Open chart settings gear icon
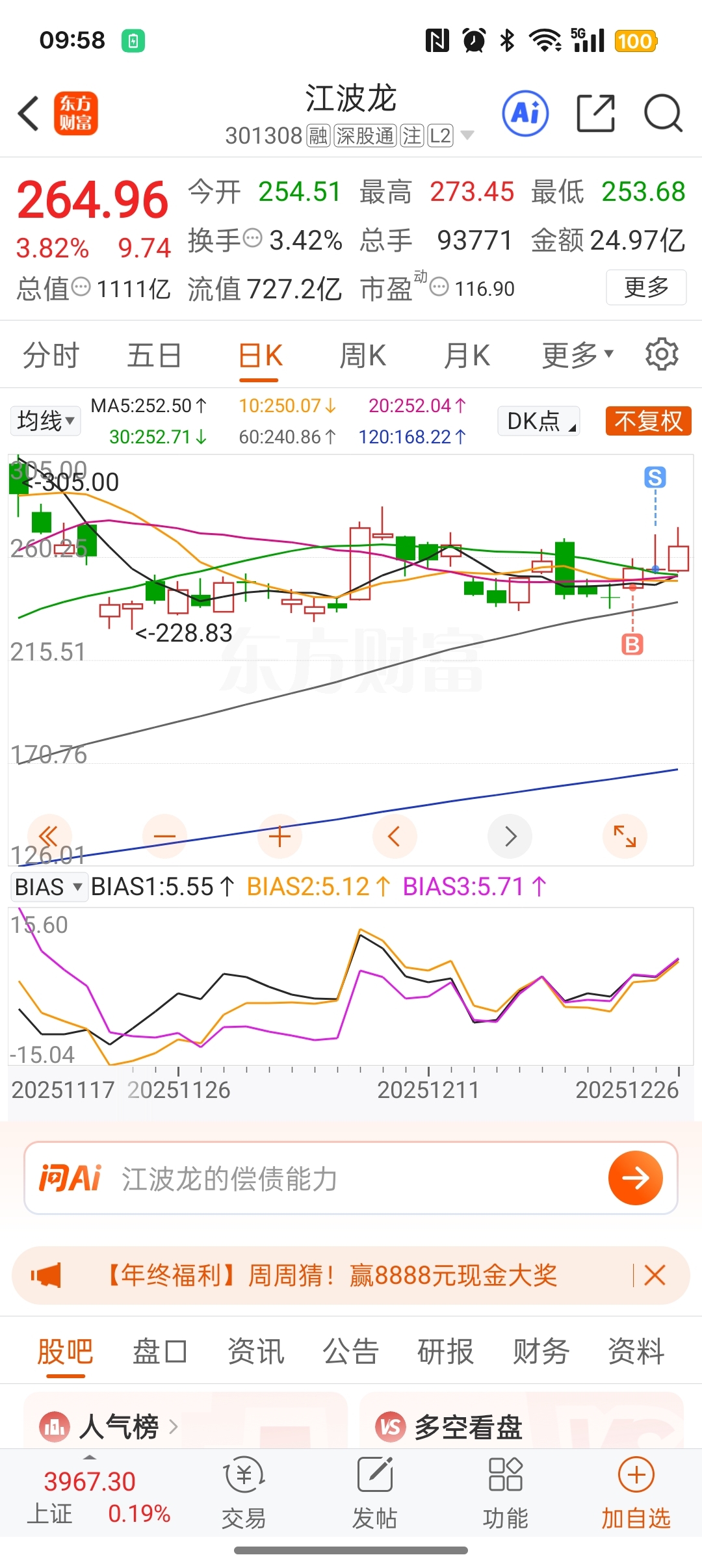 [662, 354]
